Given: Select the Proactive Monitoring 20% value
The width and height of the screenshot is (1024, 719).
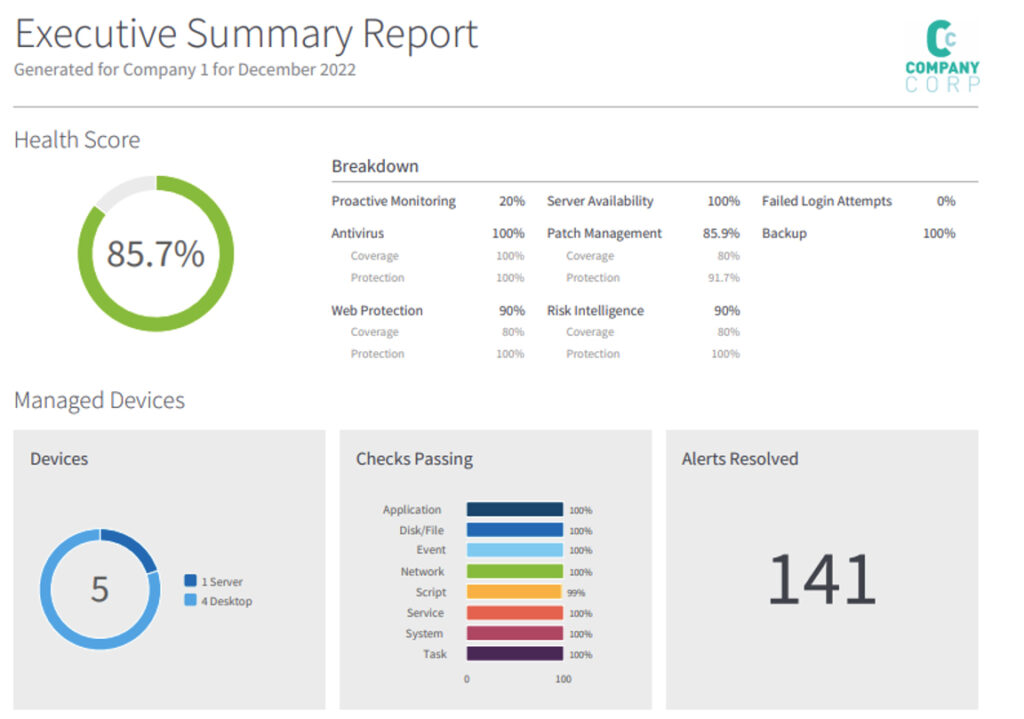Looking at the screenshot, I should (511, 201).
